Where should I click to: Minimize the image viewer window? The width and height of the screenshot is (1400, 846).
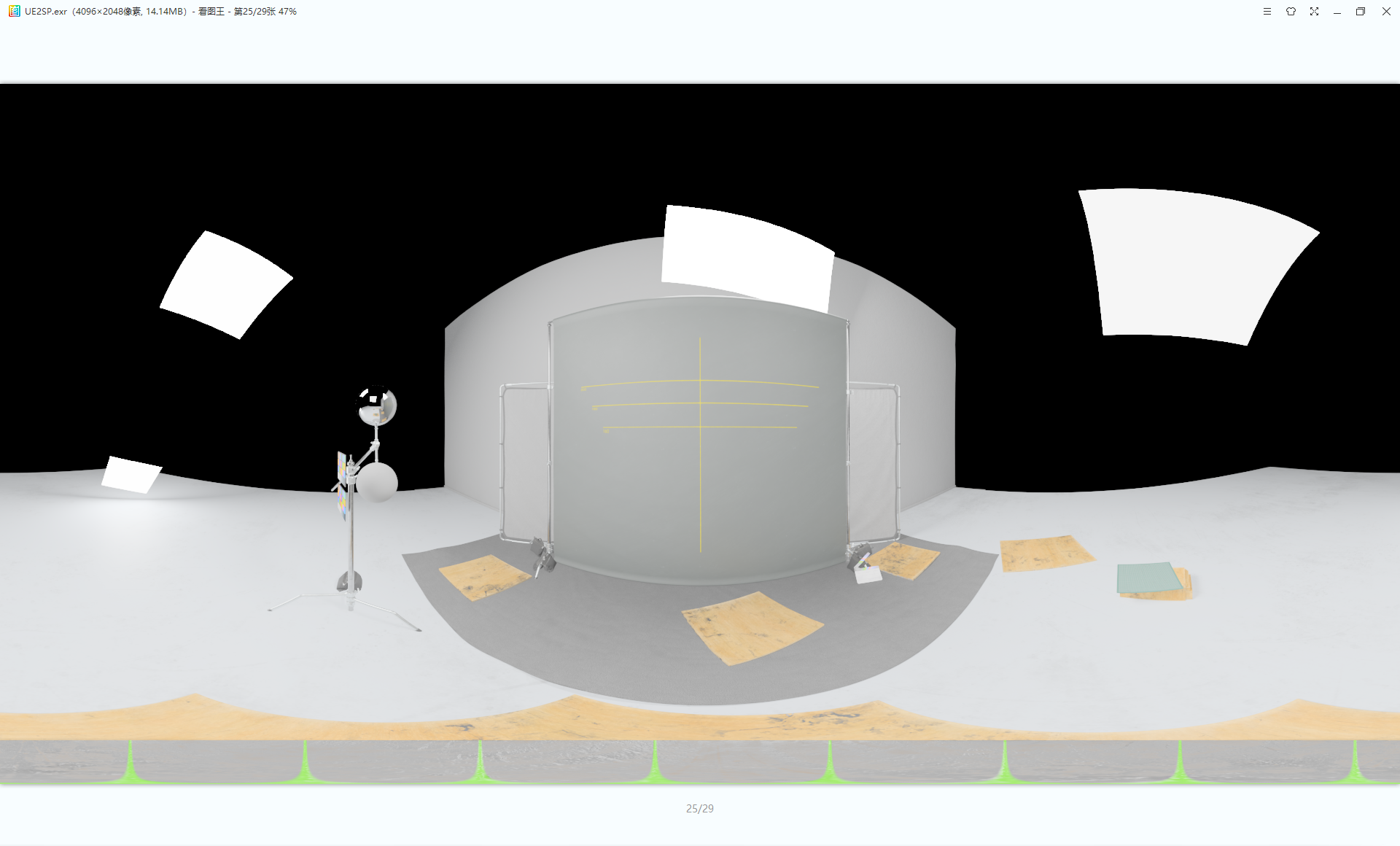point(1337,12)
